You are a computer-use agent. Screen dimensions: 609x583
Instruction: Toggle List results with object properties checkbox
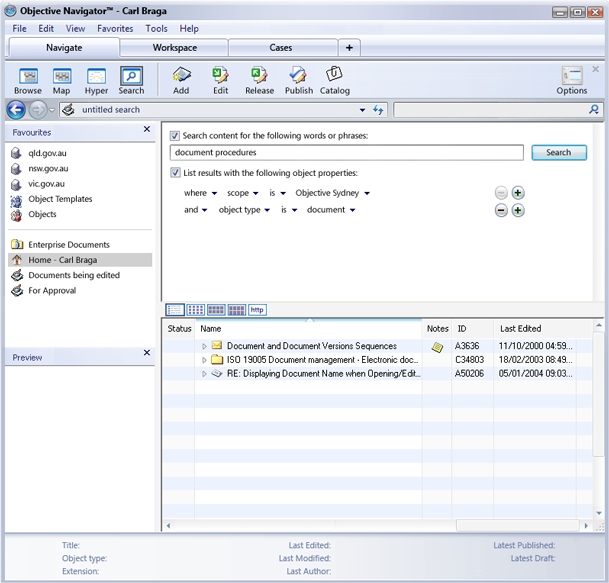[175, 172]
